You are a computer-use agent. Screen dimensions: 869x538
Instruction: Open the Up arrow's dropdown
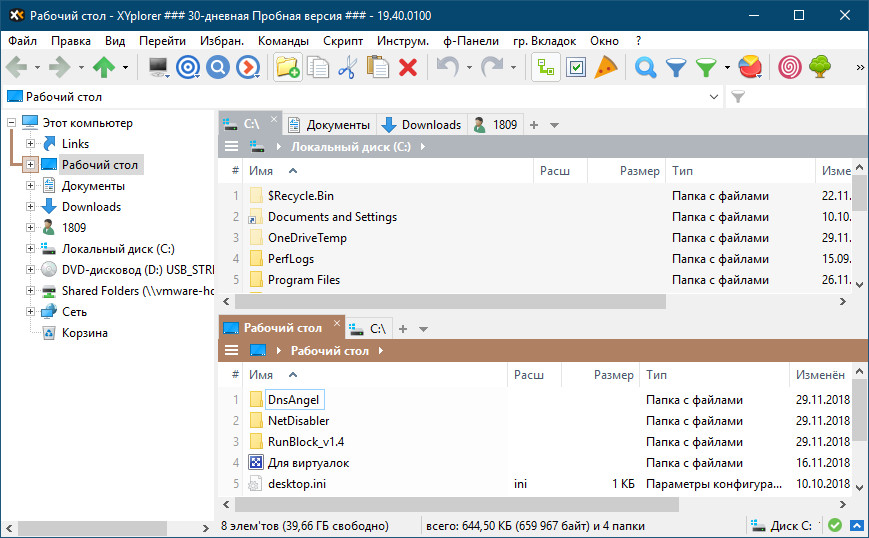[x=125, y=68]
